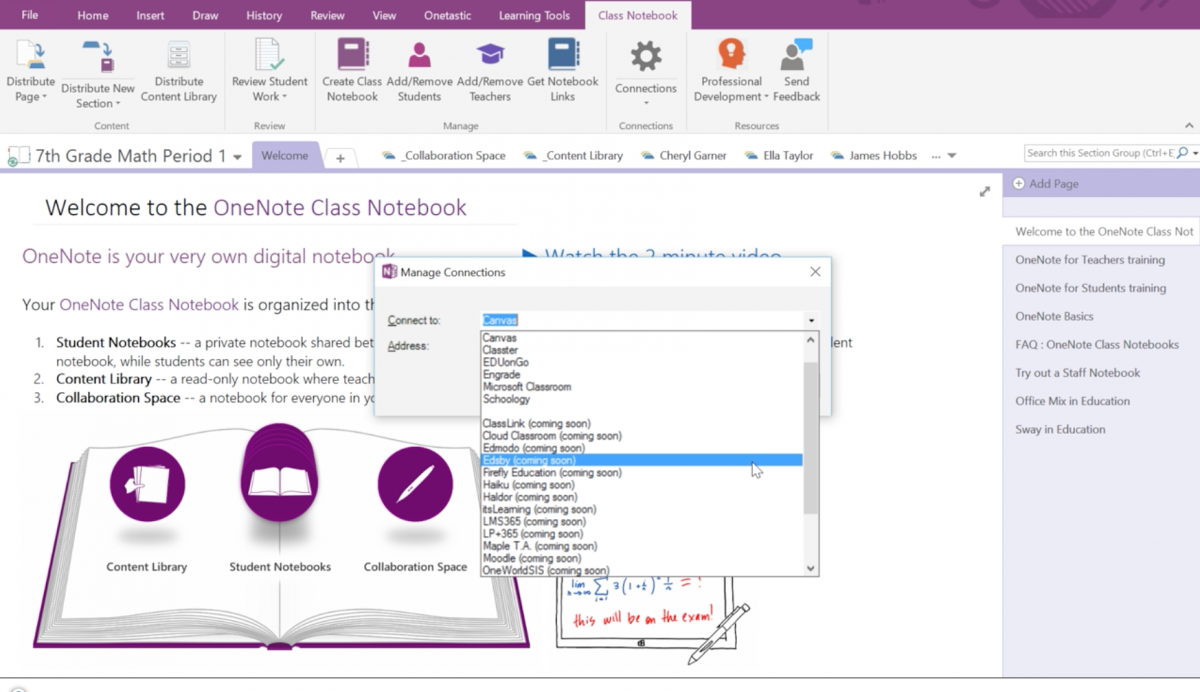This screenshot has height=692, width=1200.
Task: Open Review Student Work
Action: click(x=269, y=72)
